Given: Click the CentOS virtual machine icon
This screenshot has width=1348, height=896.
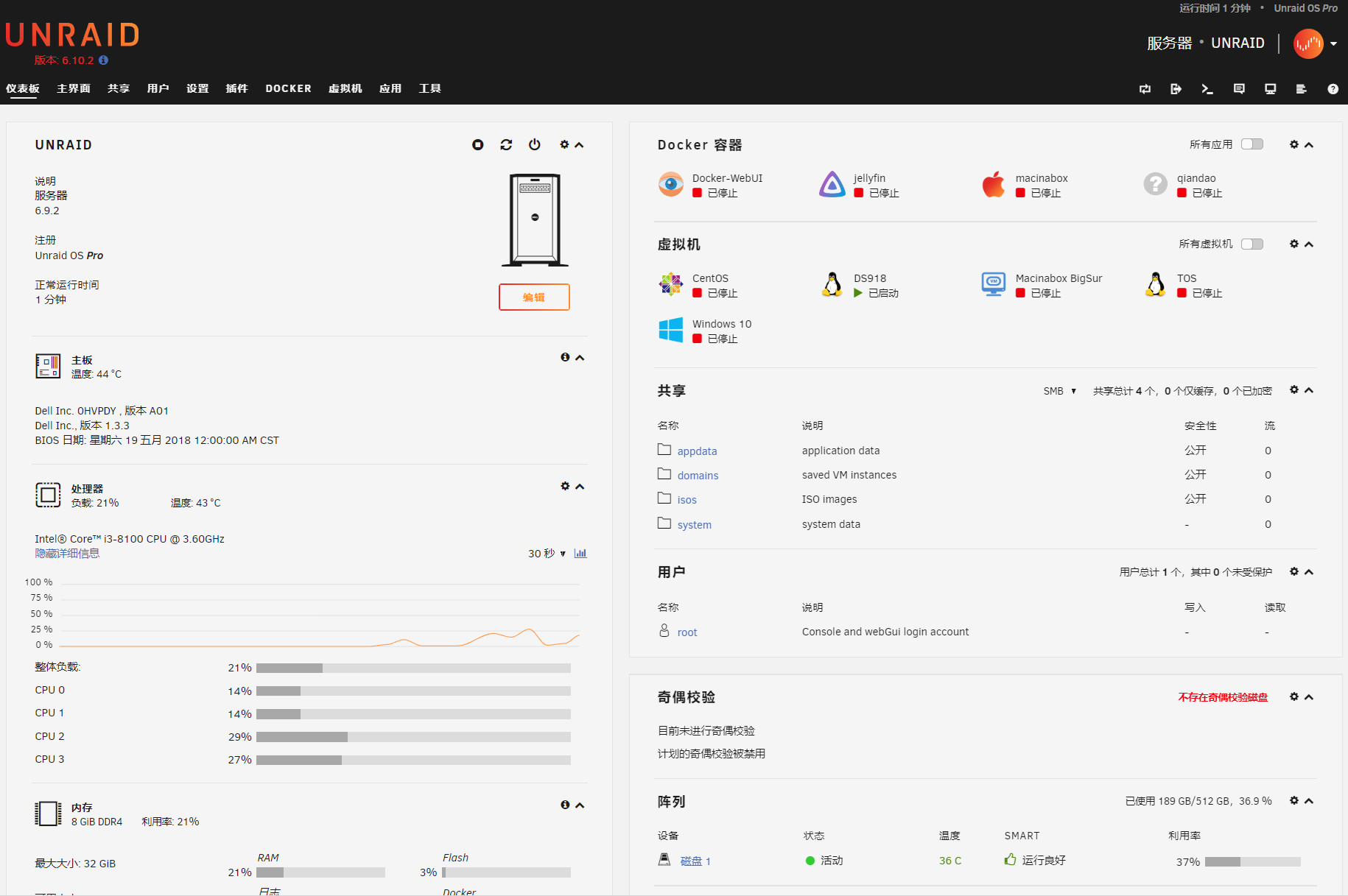Looking at the screenshot, I should [x=671, y=284].
